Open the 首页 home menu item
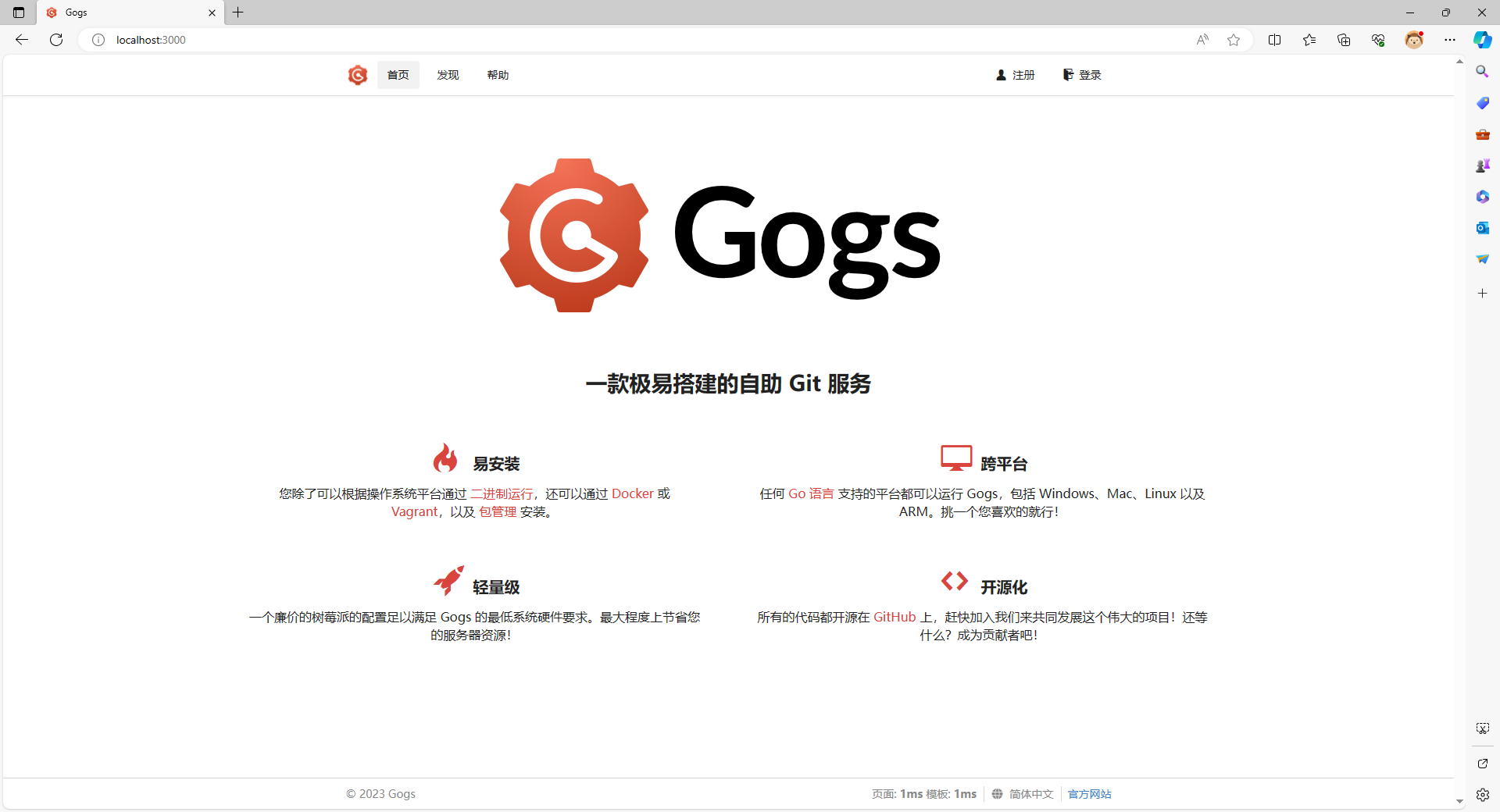Image resolution: width=1500 pixels, height=812 pixels. point(398,75)
